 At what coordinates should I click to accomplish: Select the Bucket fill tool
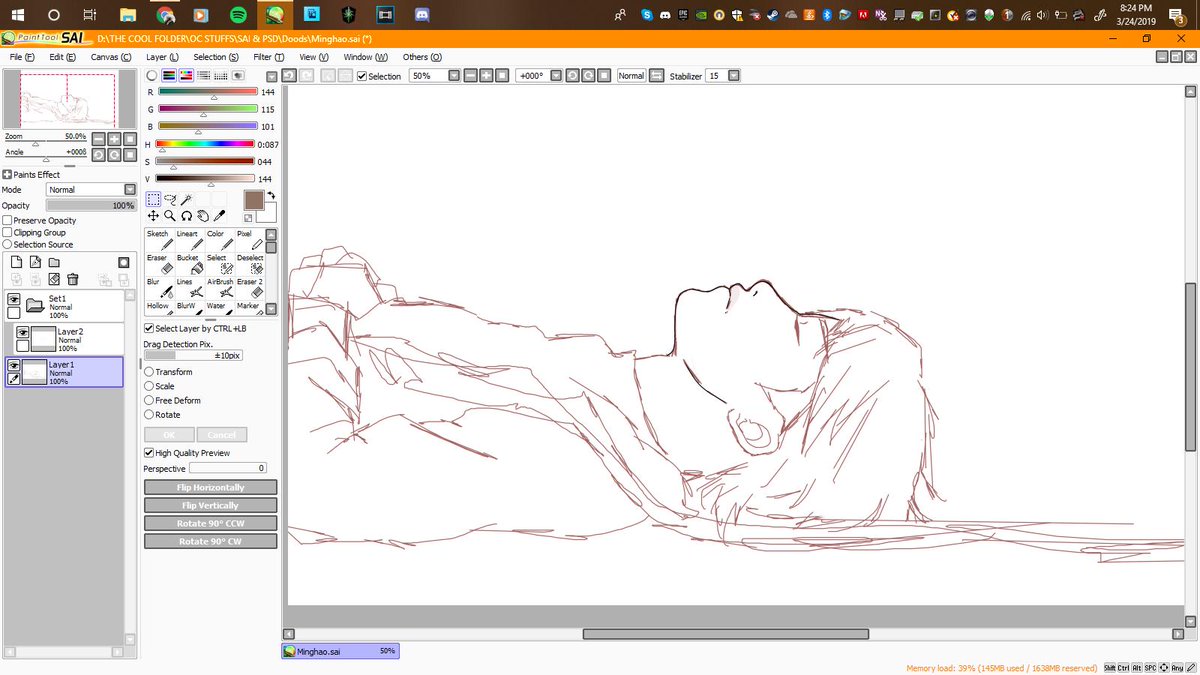188,264
